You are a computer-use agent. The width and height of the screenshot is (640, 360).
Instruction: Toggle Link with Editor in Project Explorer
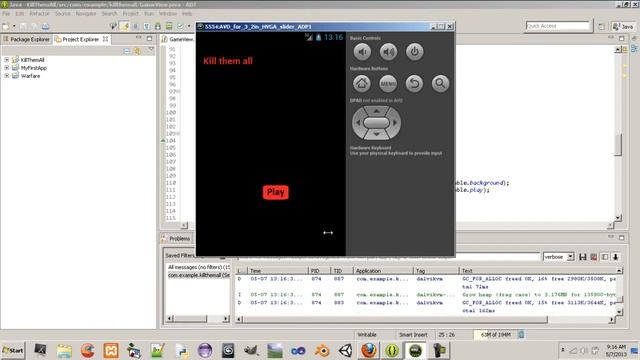pyautogui.click(x=138, y=51)
